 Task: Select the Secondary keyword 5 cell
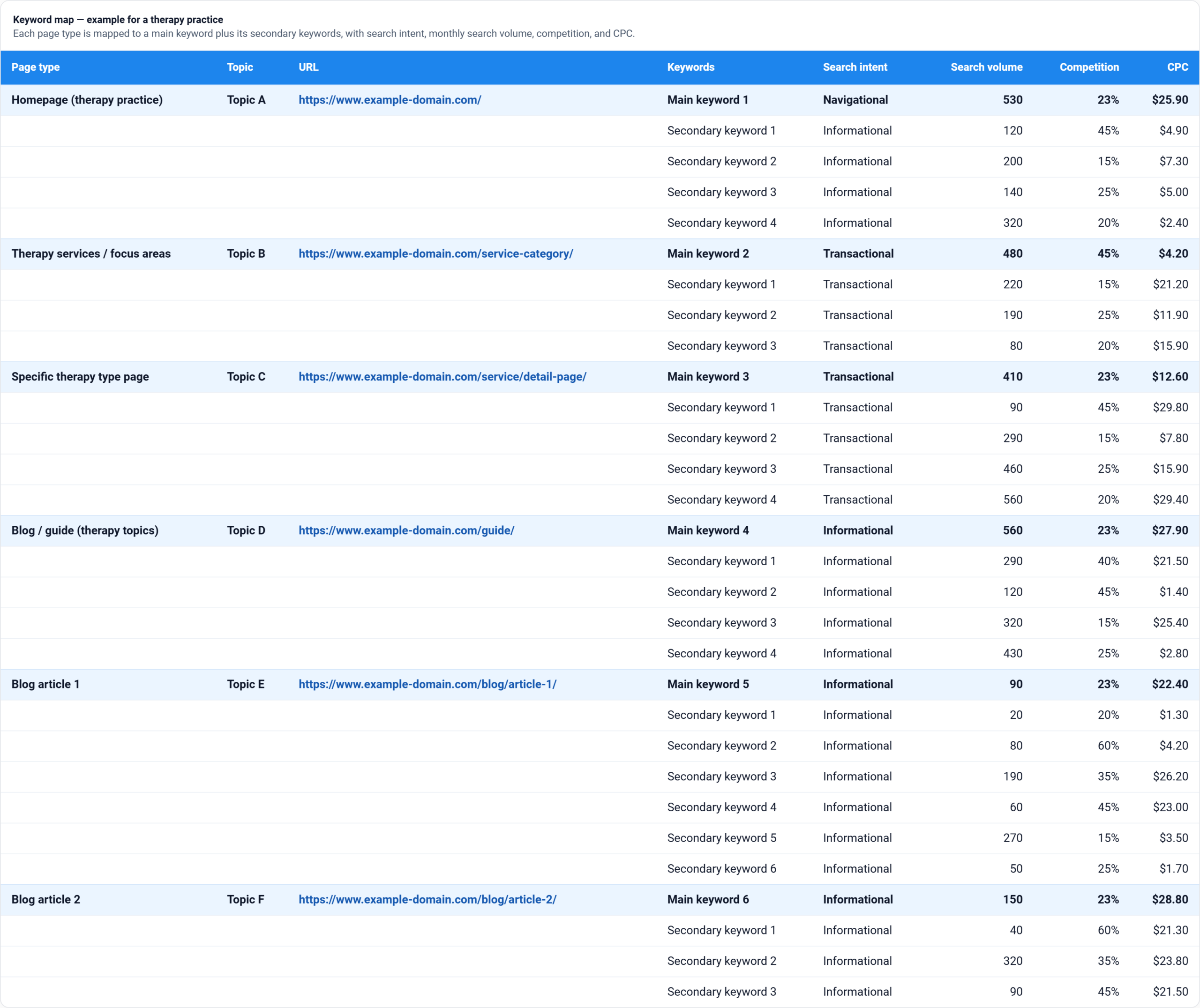click(x=722, y=838)
